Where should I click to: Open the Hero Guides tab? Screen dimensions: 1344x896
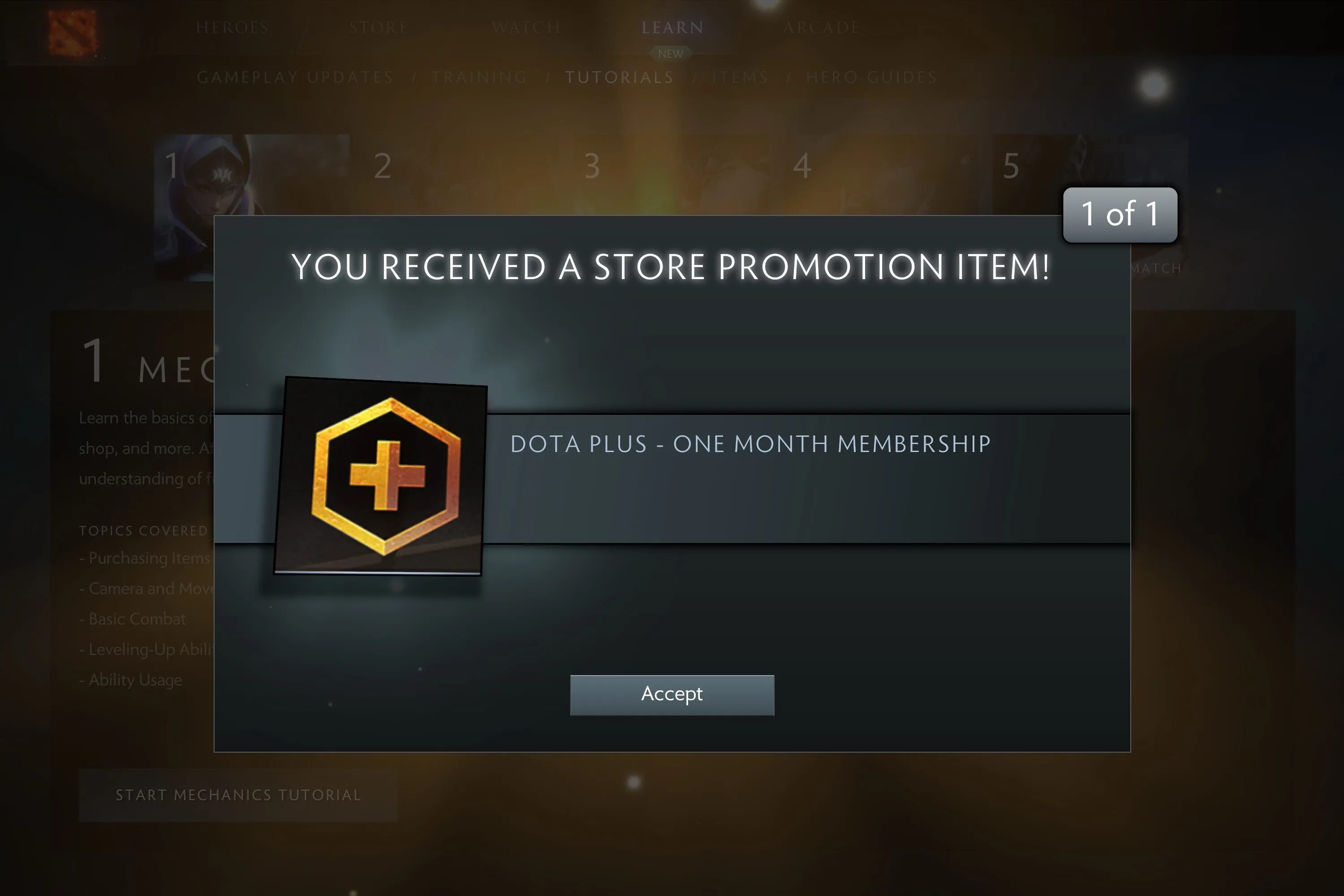click(871, 77)
